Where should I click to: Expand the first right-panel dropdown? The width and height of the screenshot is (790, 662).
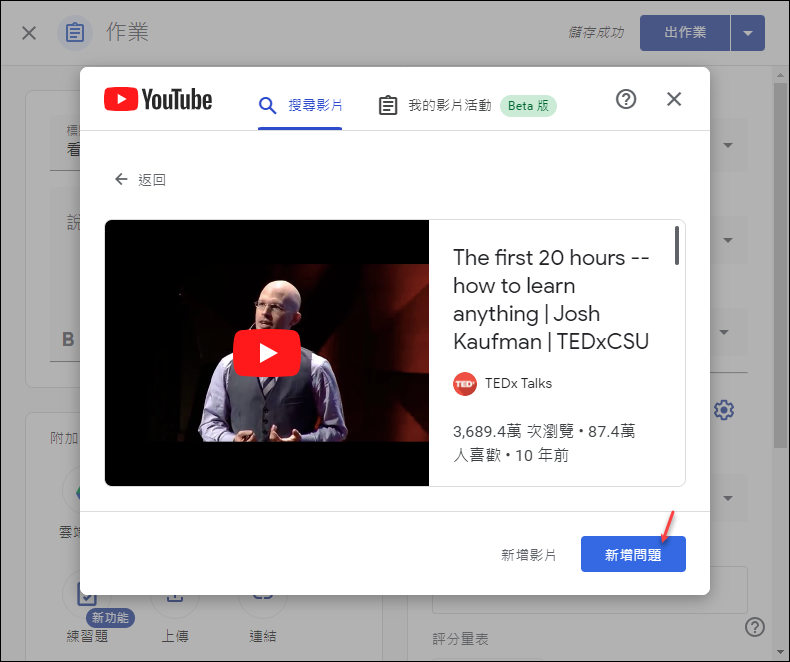click(x=728, y=145)
